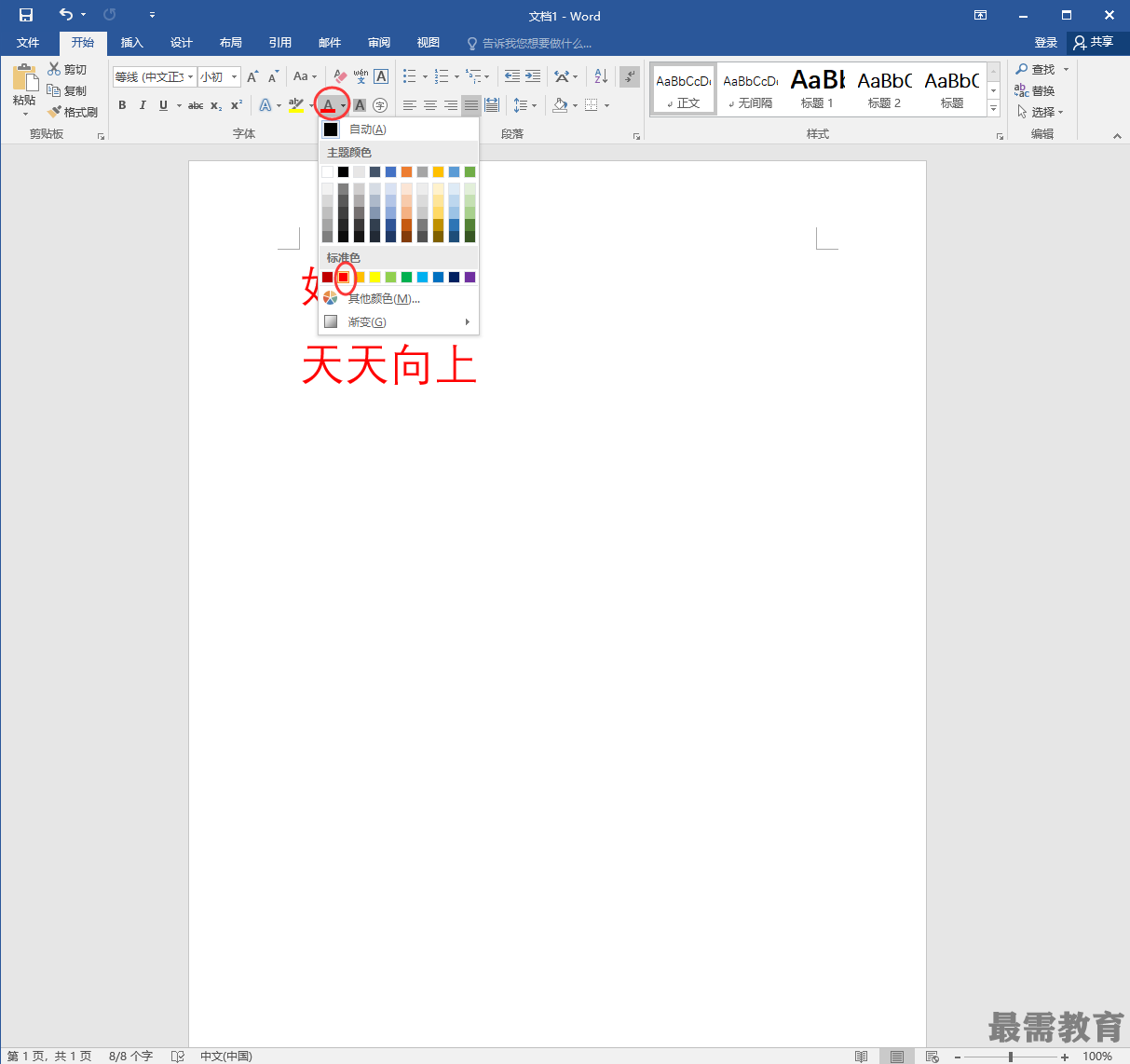Click the Paste (粘贴) clipboard icon
The width and height of the screenshot is (1130, 1064).
pos(24,76)
